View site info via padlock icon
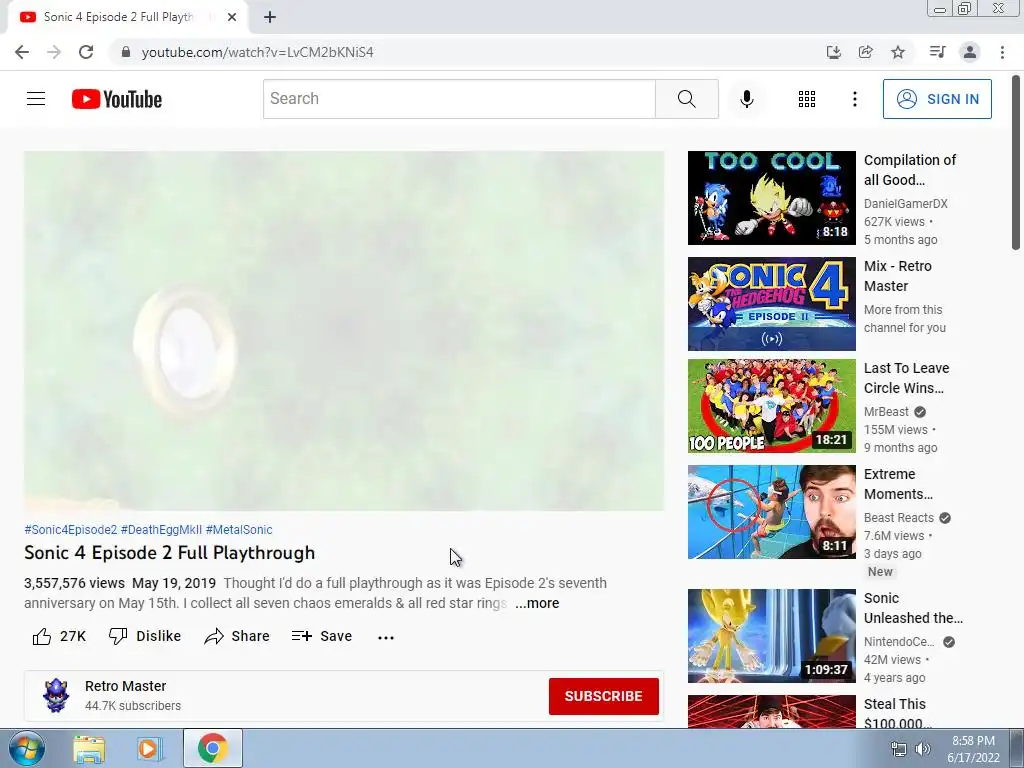Screen dimensions: 1024x768 [126, 52]
